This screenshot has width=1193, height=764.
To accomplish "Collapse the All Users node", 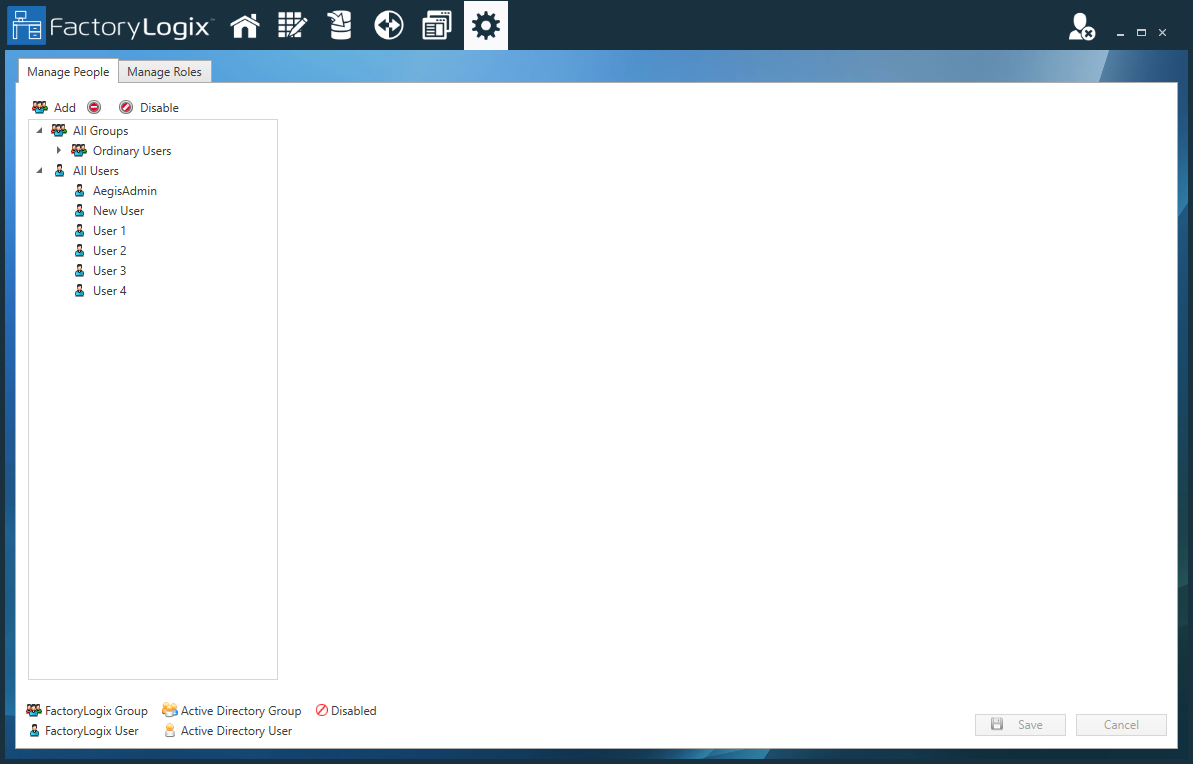I will 40,170.
